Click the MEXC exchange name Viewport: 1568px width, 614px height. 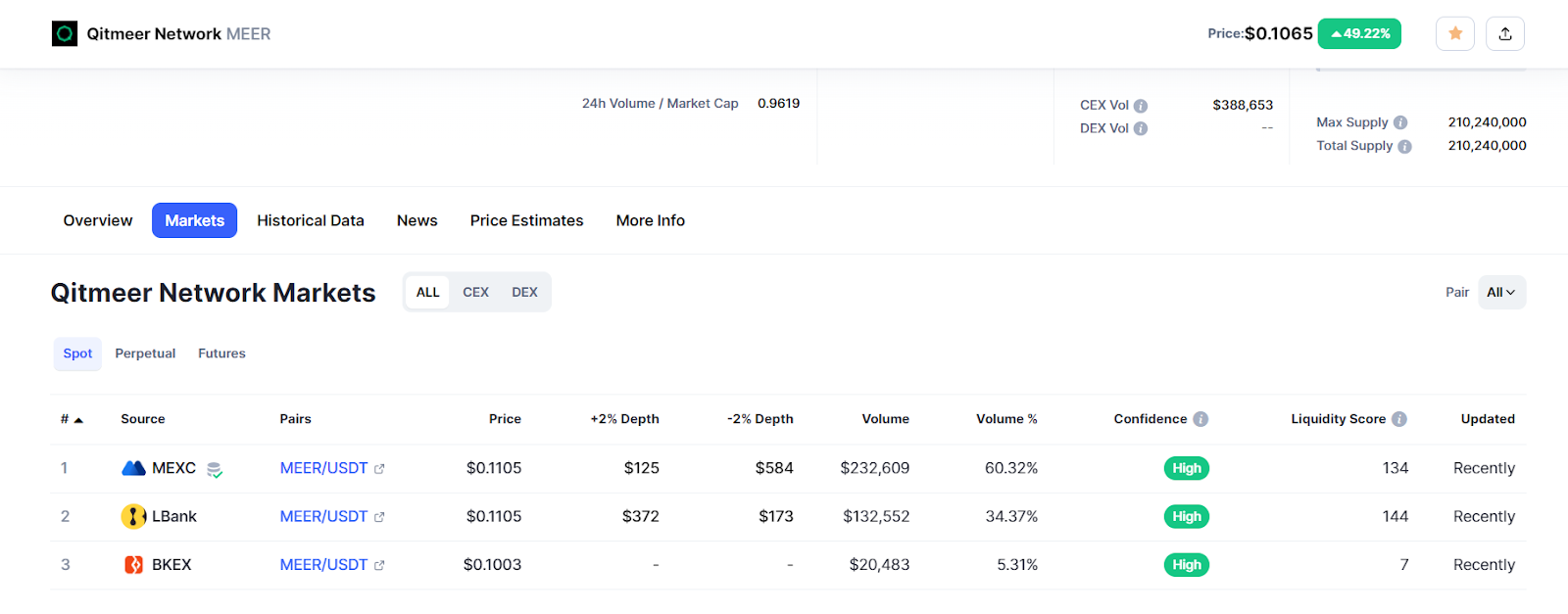[x=173, y=468]
